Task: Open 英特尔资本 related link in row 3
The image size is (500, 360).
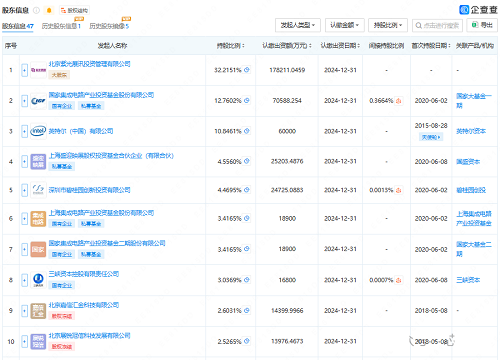Action: tap(471, 131)
